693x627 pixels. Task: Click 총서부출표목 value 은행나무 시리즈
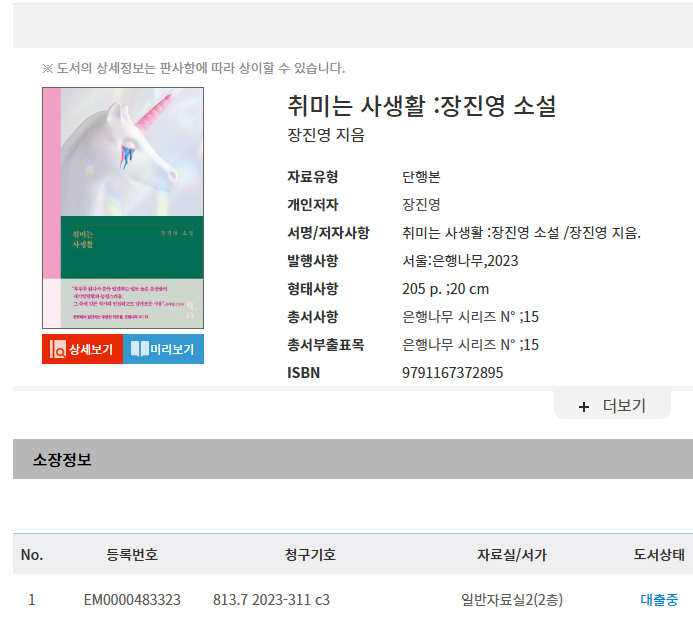click(470, 345)
